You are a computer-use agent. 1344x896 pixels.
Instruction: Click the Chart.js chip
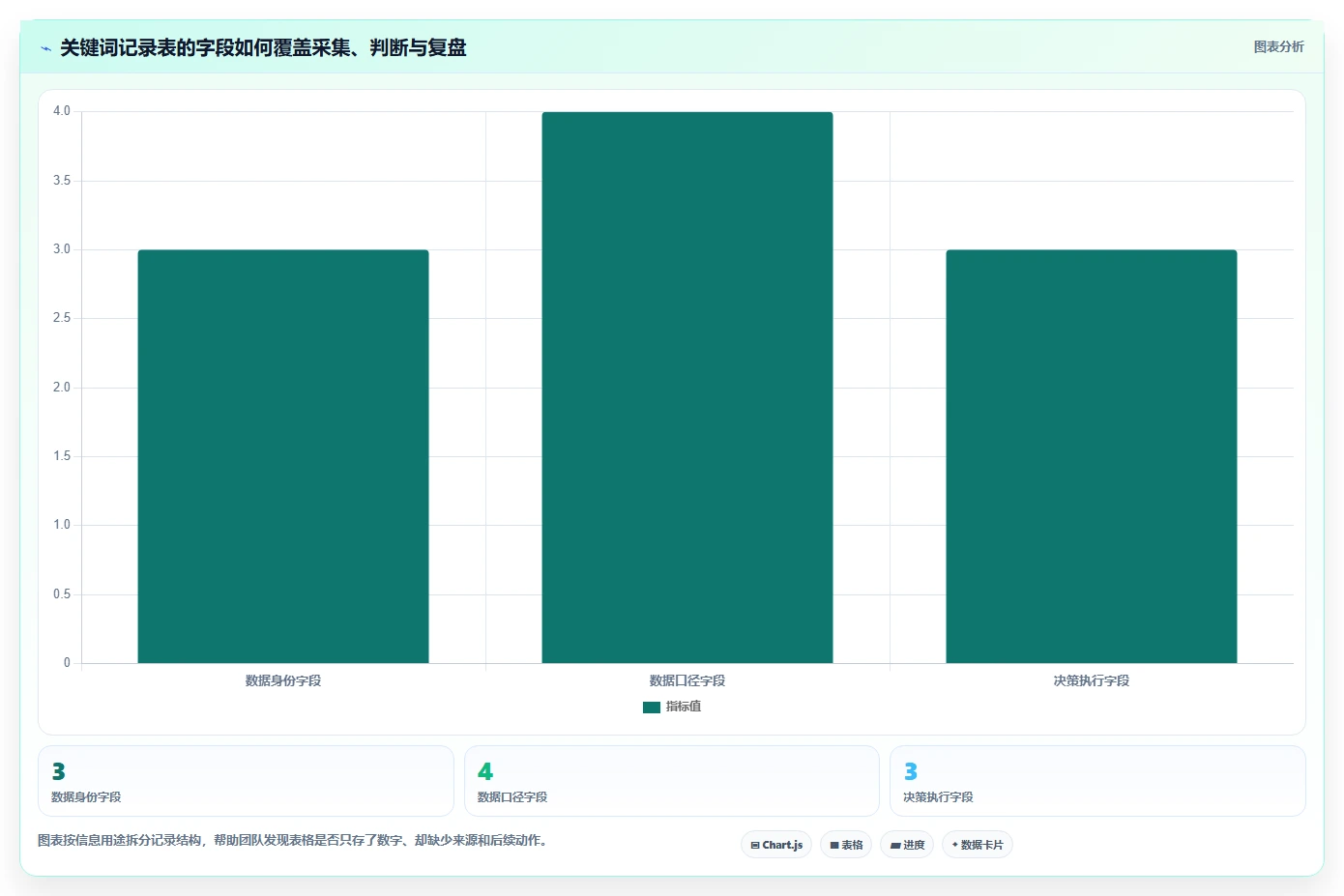[776, 845]
